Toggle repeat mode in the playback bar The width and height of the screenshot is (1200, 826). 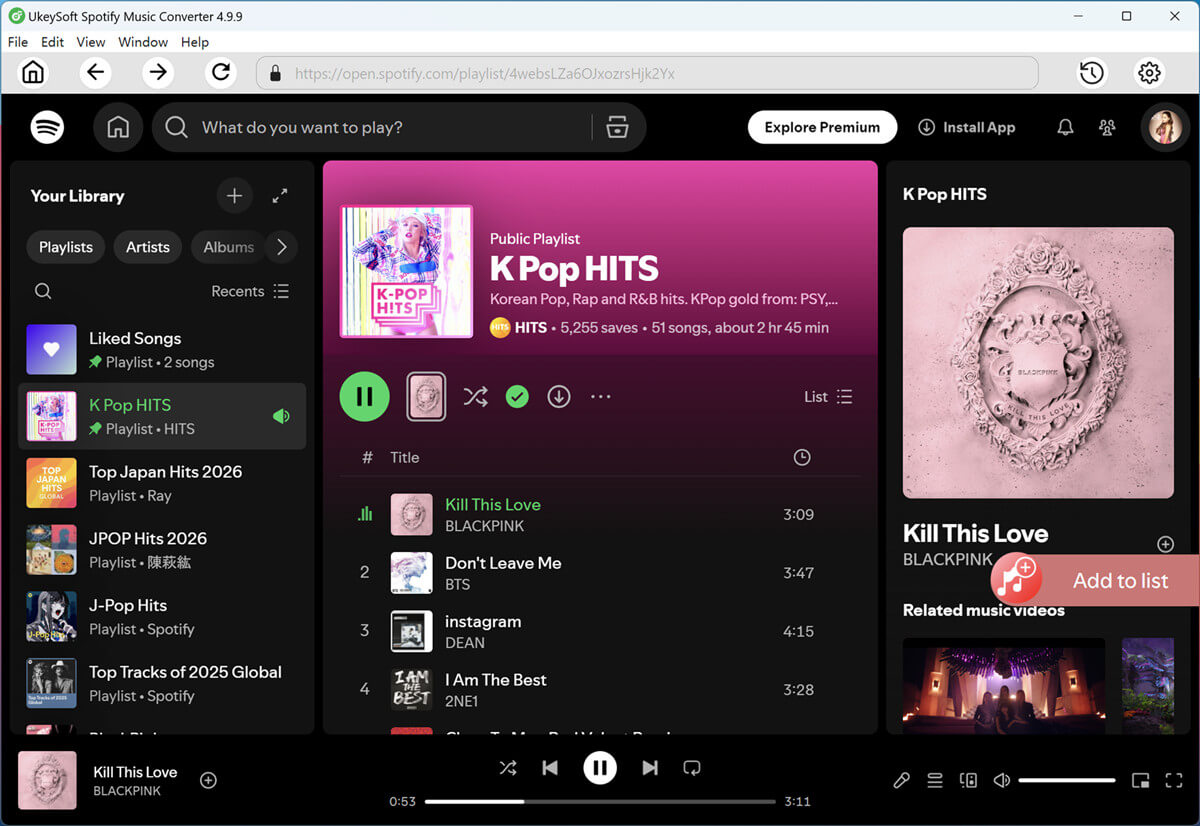tap(693, 767)
